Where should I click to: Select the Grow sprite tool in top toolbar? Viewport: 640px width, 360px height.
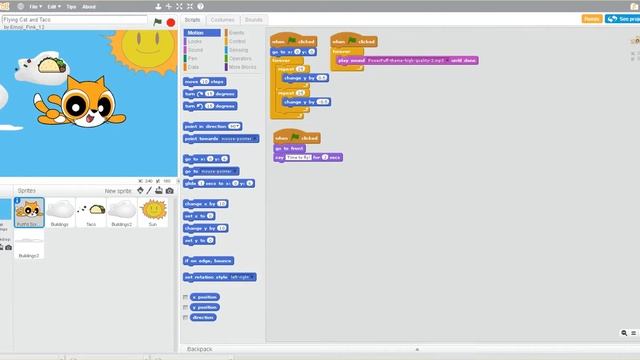tap(179, 7)
